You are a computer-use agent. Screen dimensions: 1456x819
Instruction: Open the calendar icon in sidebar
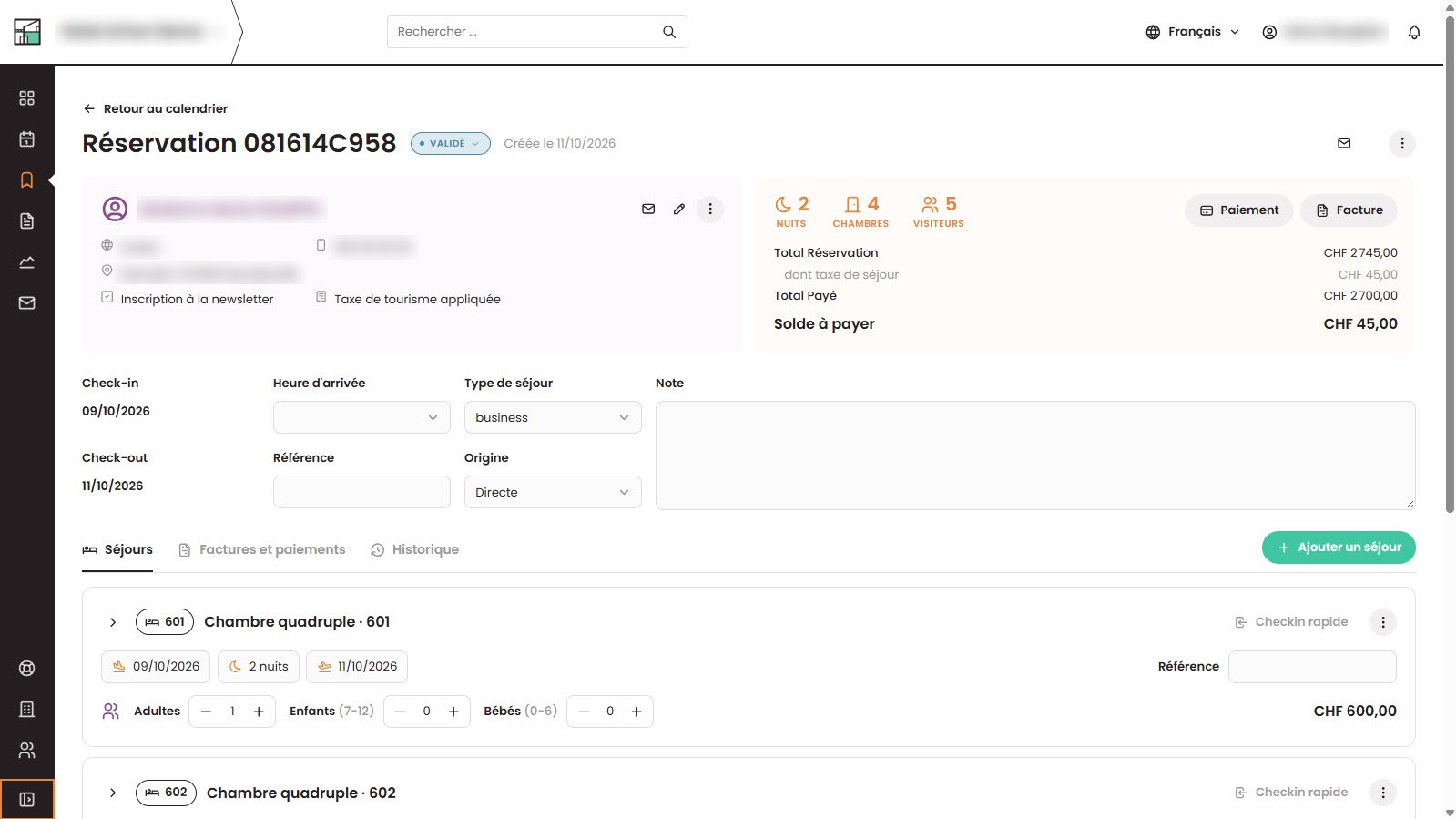pyautogui.click(x=27, y=139)
